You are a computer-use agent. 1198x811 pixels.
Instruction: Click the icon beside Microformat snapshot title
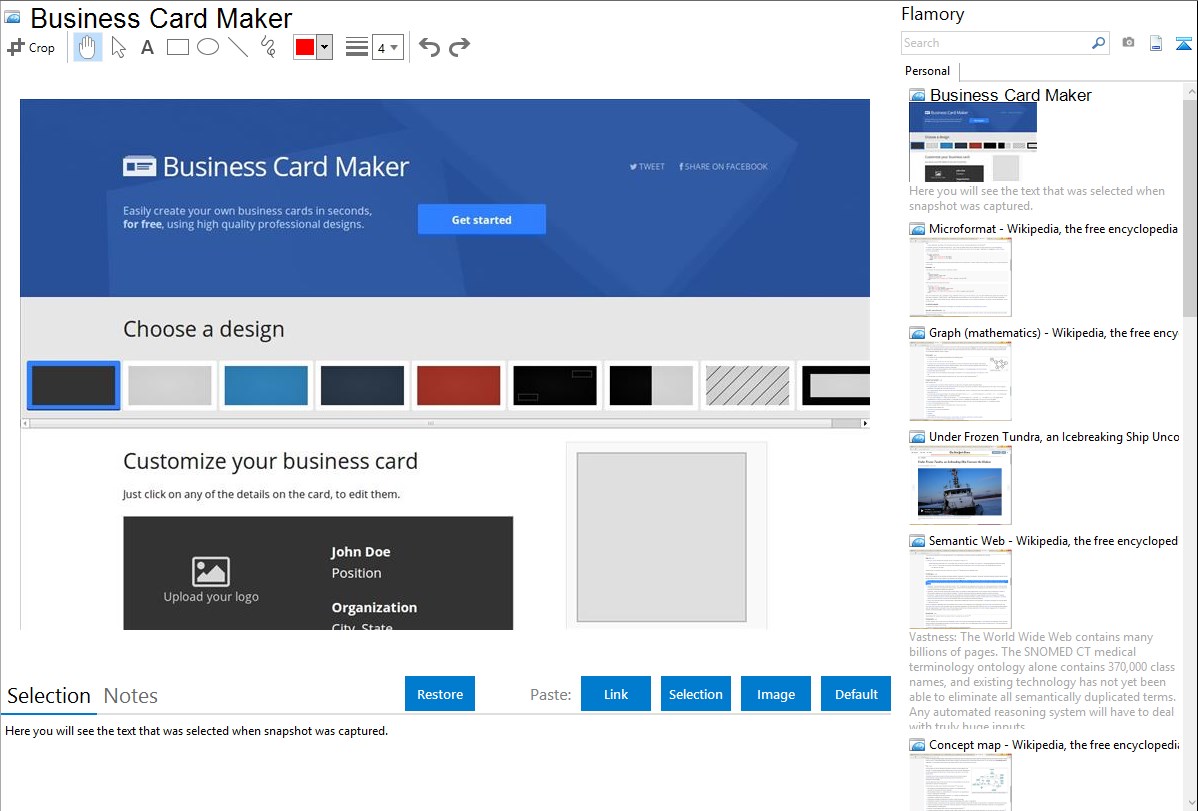pyautogui.click(x=918, y=229)
